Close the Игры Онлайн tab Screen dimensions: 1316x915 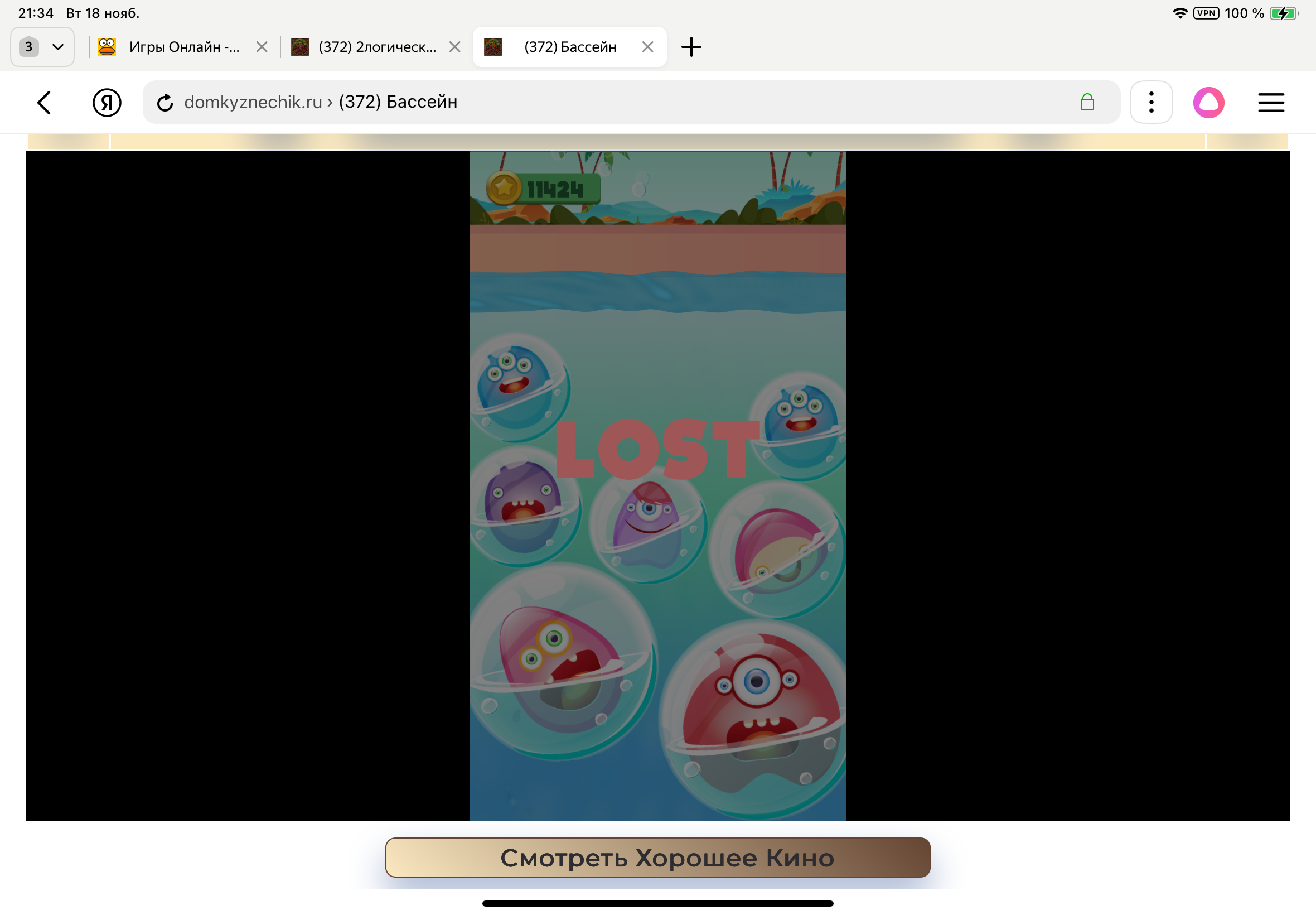(262, 47)
